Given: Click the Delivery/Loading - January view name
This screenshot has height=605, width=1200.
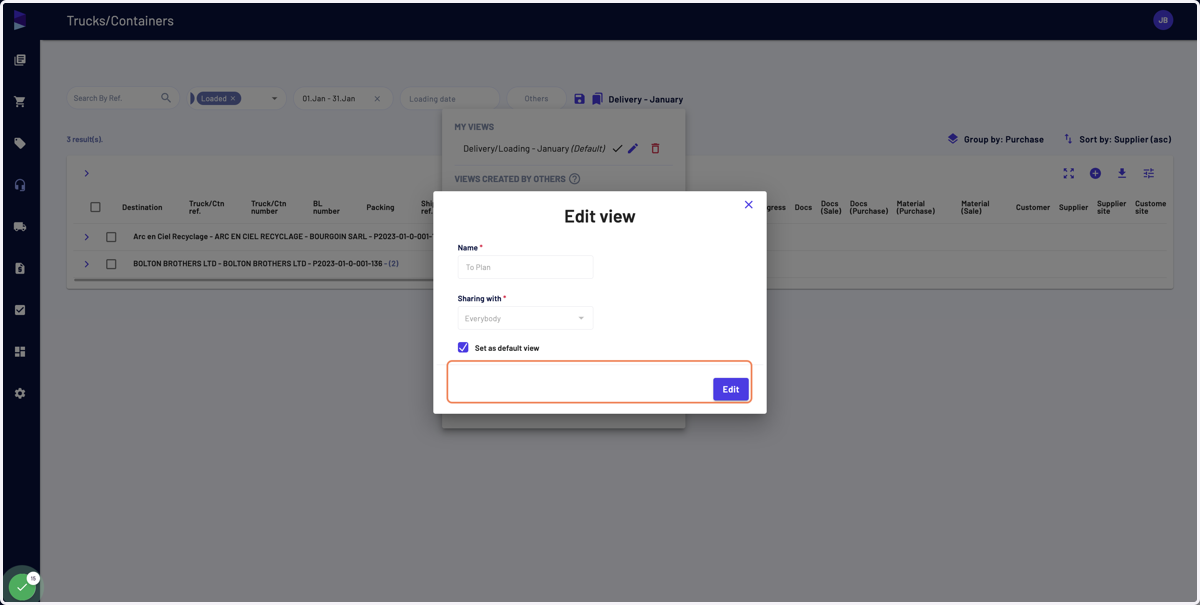Looking at the screenshot, I should pos(534,148).
